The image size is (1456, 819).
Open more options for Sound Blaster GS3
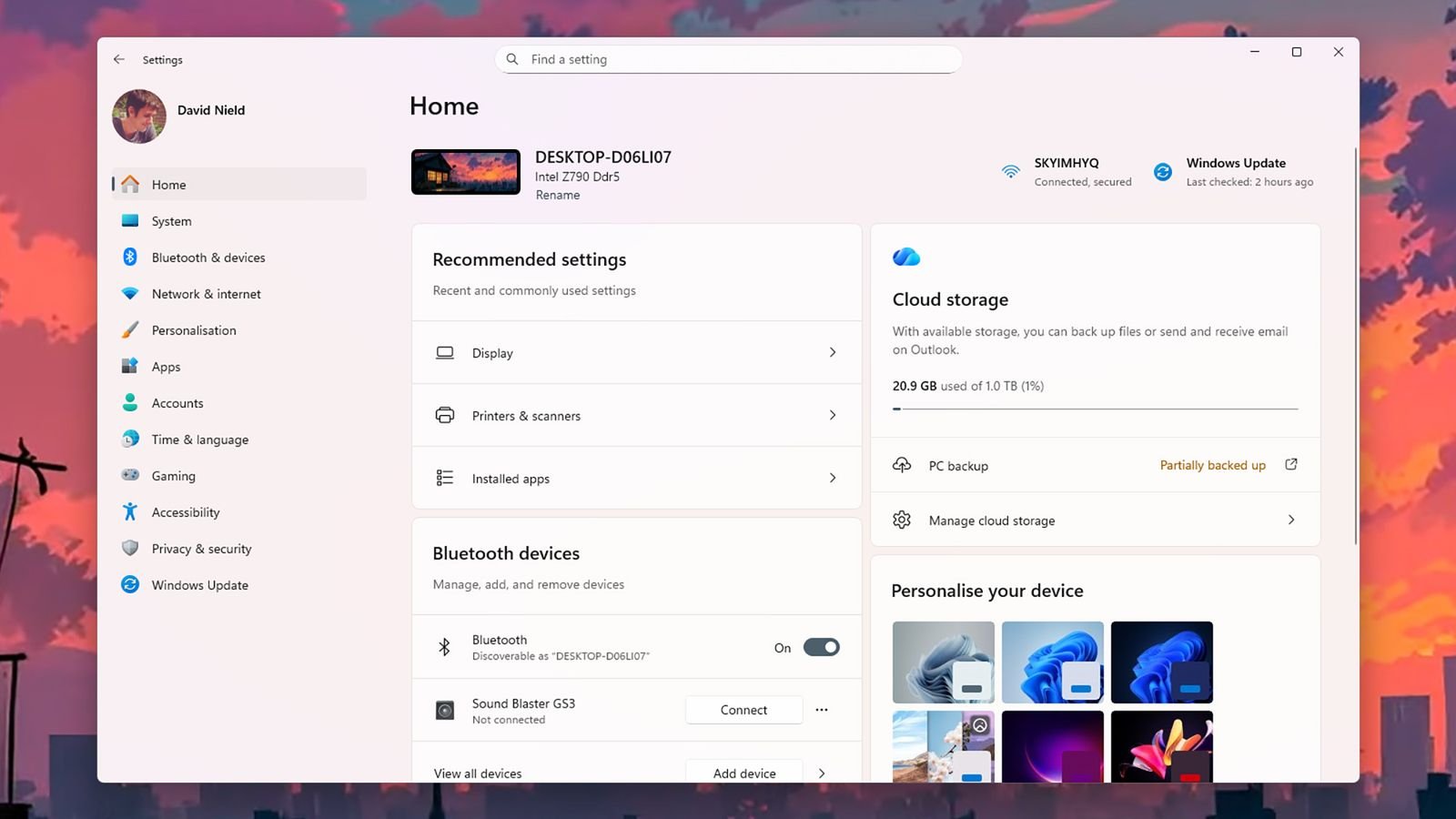pos(822,710)
